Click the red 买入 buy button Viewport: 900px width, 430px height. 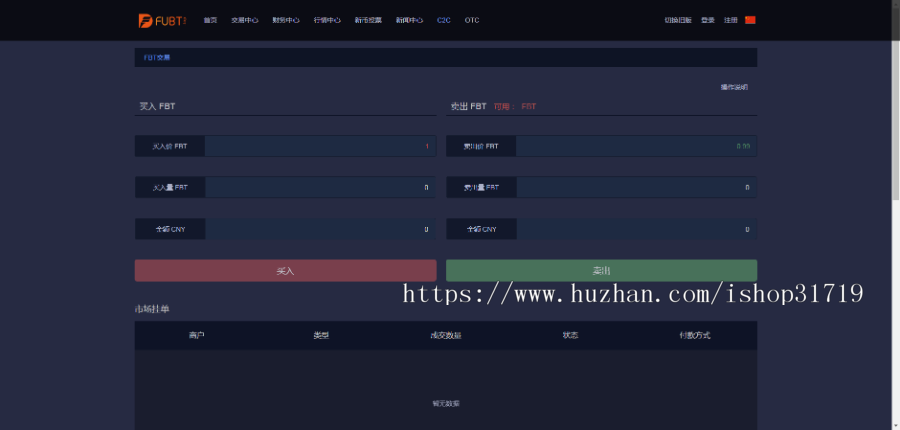click(x=285, y=270)
